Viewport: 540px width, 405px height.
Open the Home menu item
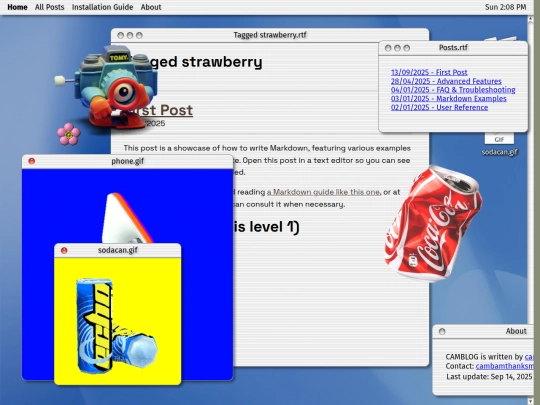17,7
